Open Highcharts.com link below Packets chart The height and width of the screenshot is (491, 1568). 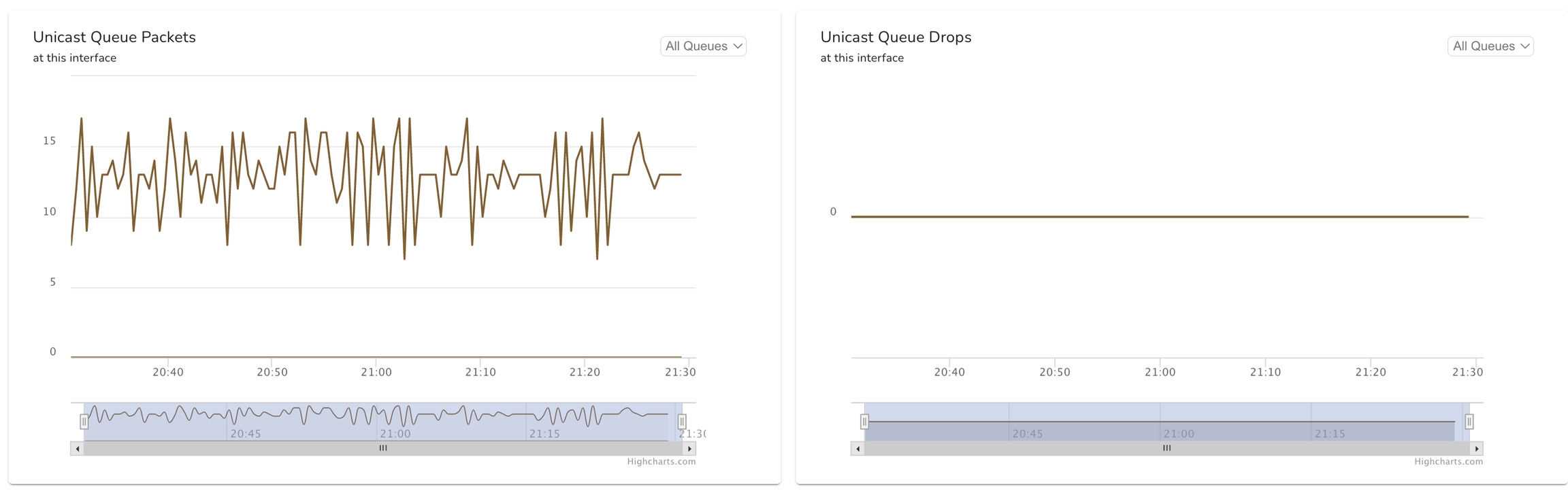[661, 462]
